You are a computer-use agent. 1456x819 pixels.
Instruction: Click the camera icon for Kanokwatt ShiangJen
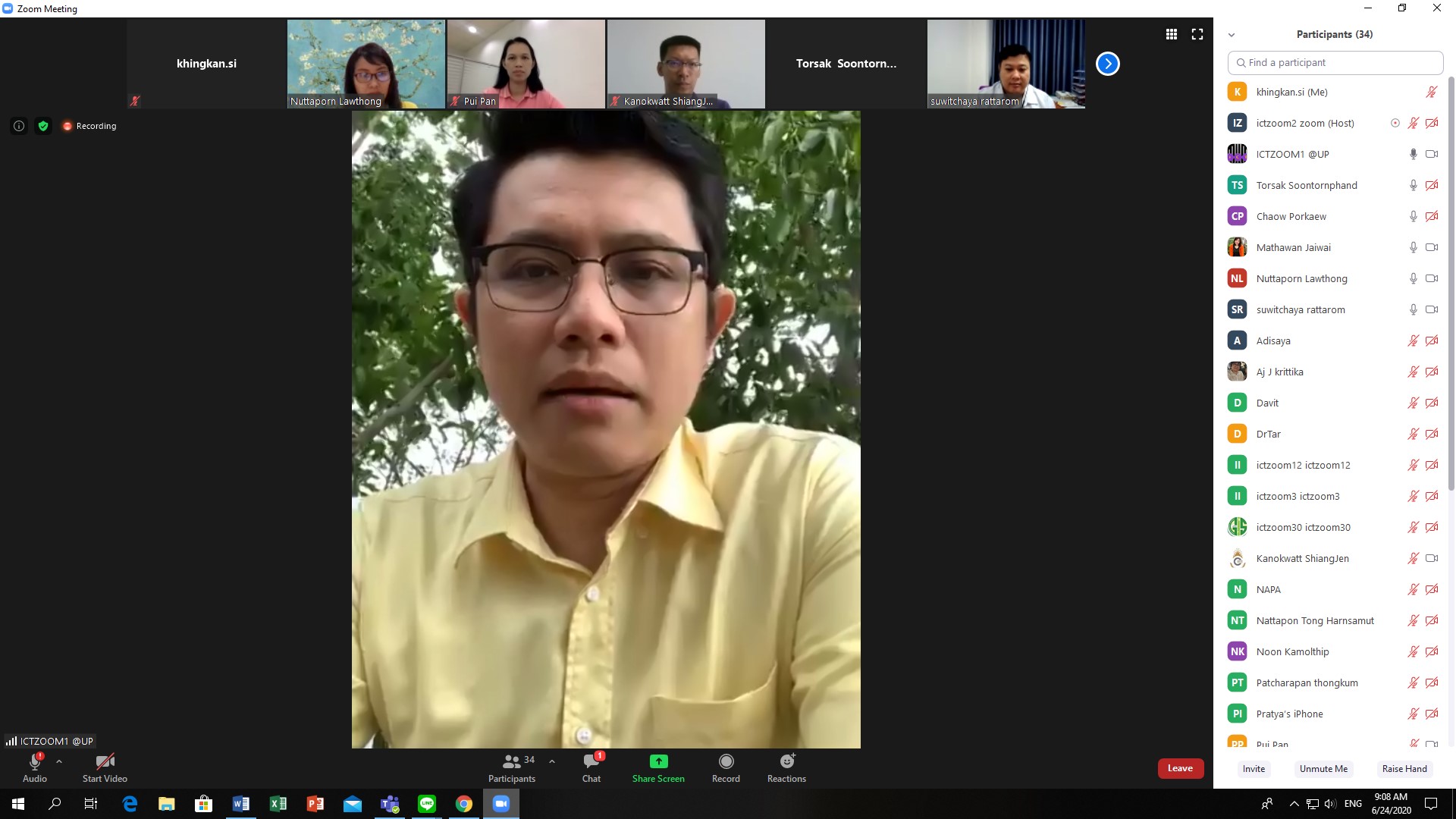(1432, 558)
